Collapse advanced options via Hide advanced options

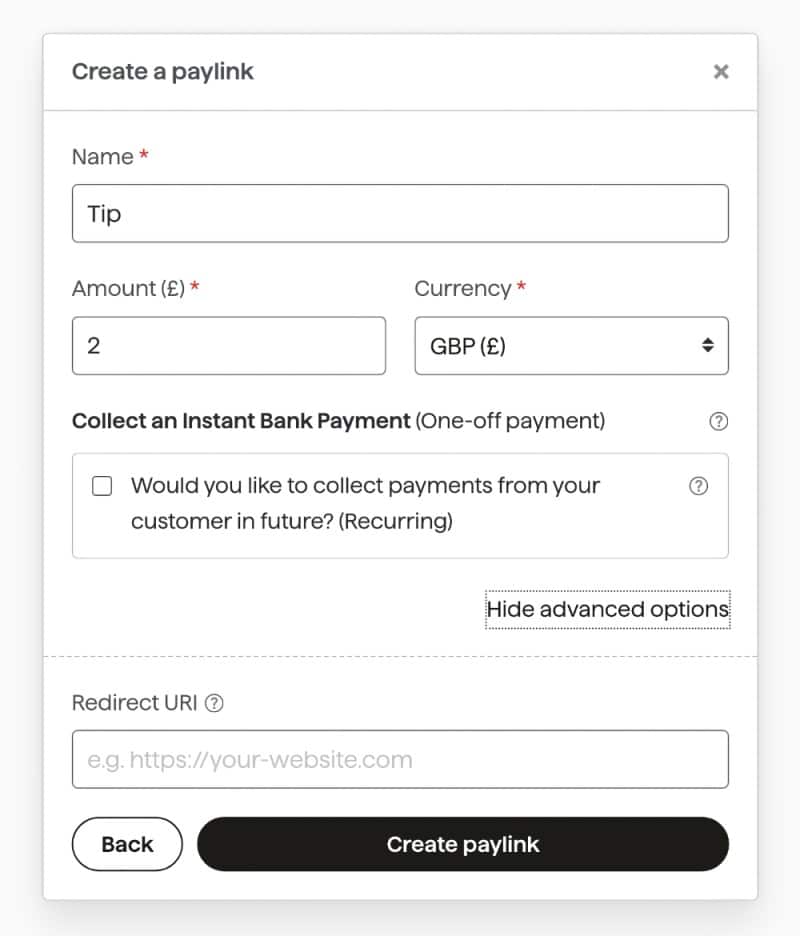607,609
